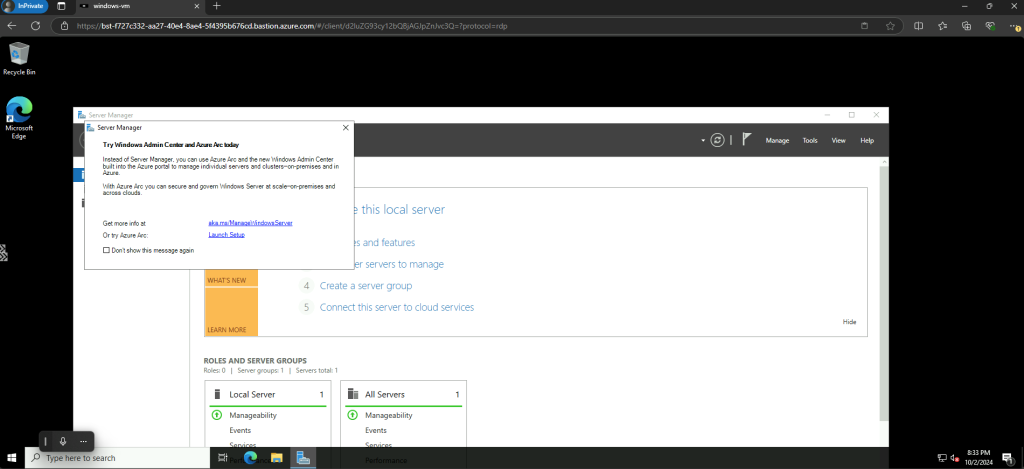Image resolution: width=1024 pixels, height=469 pixels.
Task: Click the "Type here to search" taskbar box
Action: 118,458
